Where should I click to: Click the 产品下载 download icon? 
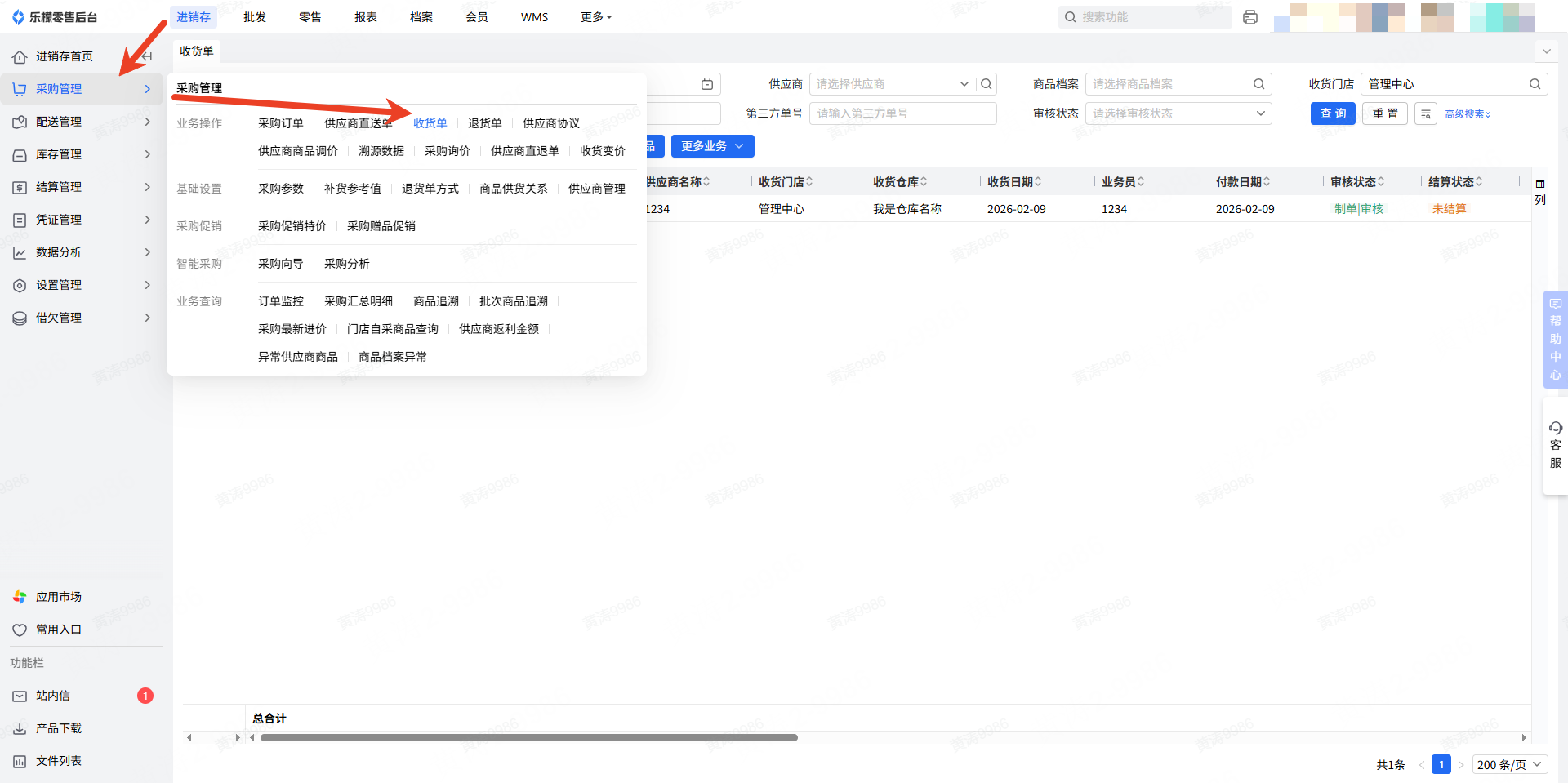point(20,728)
